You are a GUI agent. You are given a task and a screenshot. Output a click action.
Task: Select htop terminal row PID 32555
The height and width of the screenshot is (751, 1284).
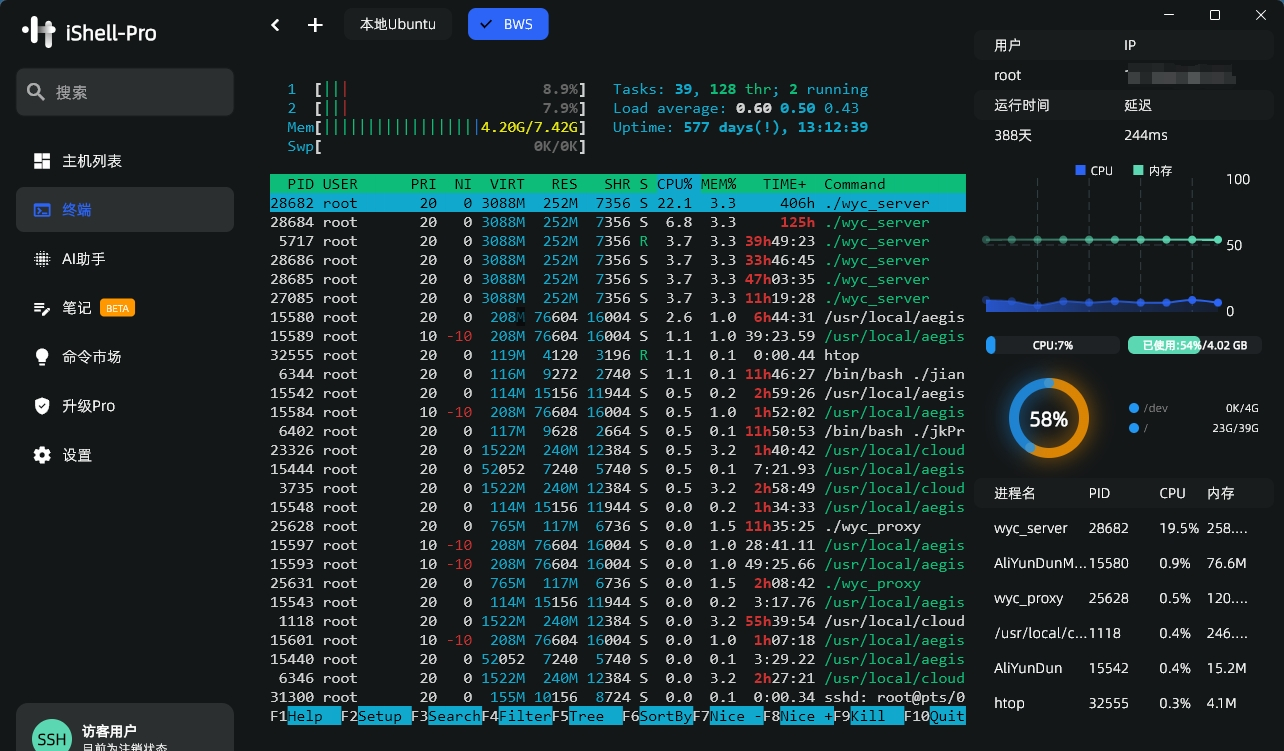(618, 355)
